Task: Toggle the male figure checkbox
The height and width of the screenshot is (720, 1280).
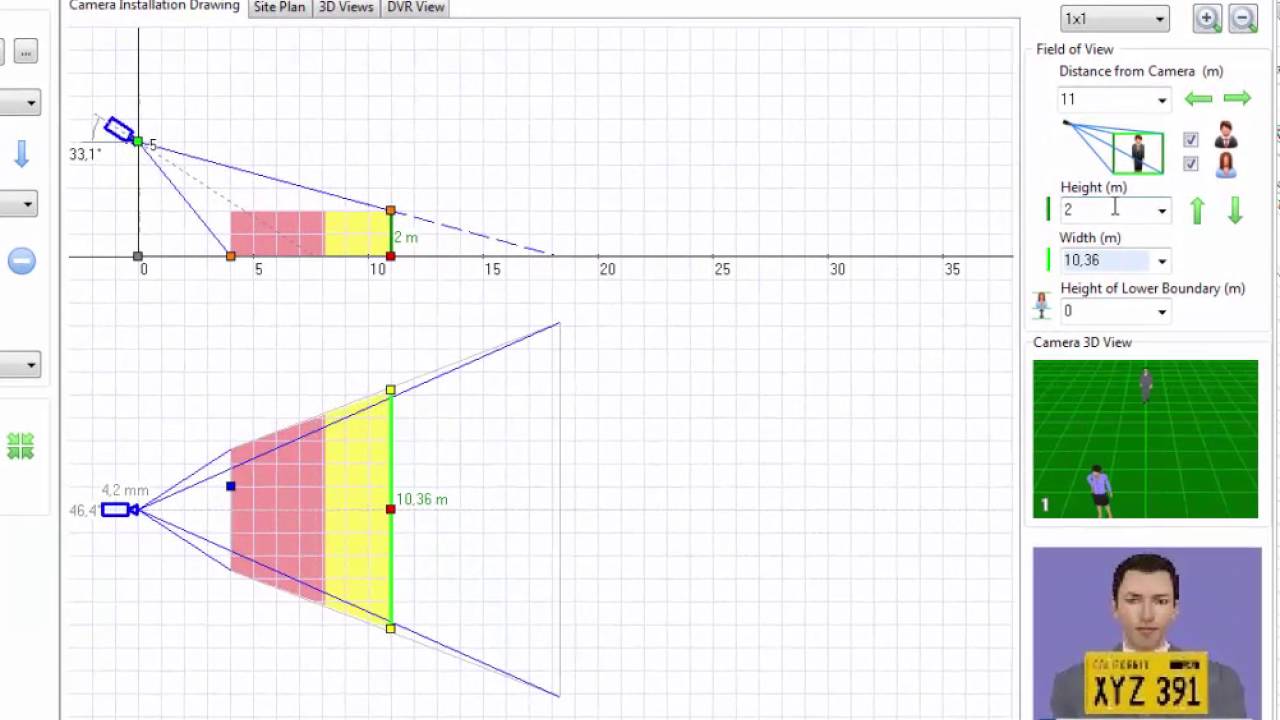Action: pyautogui.click(x=1190, y=140)
